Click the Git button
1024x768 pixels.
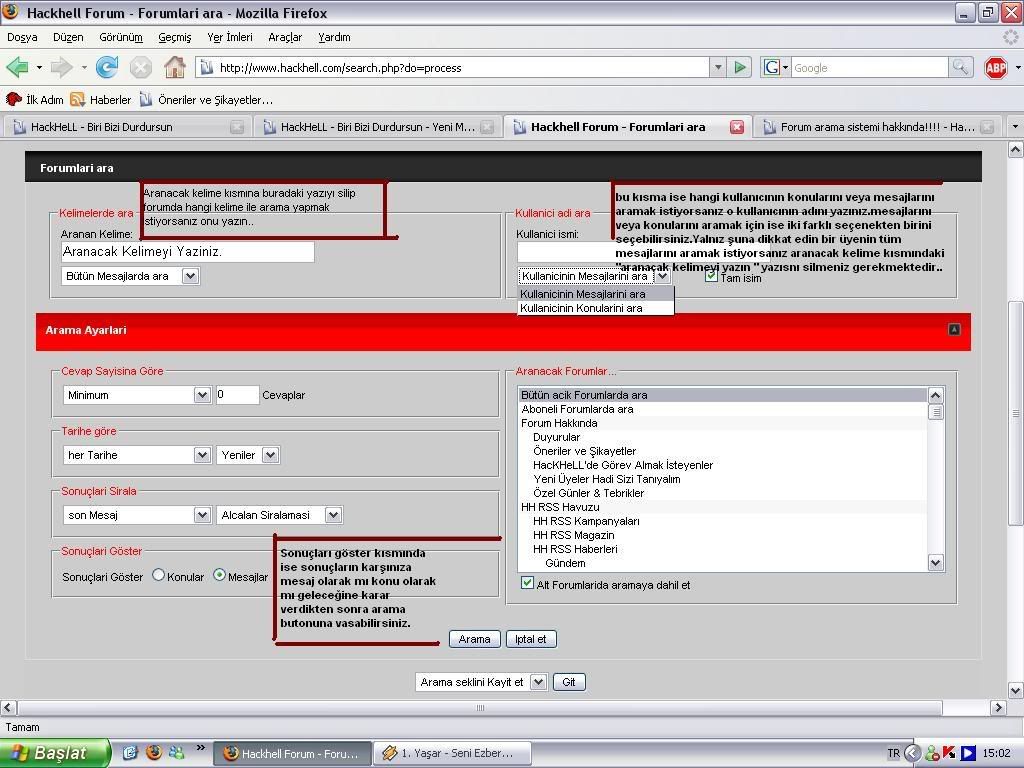569,682
